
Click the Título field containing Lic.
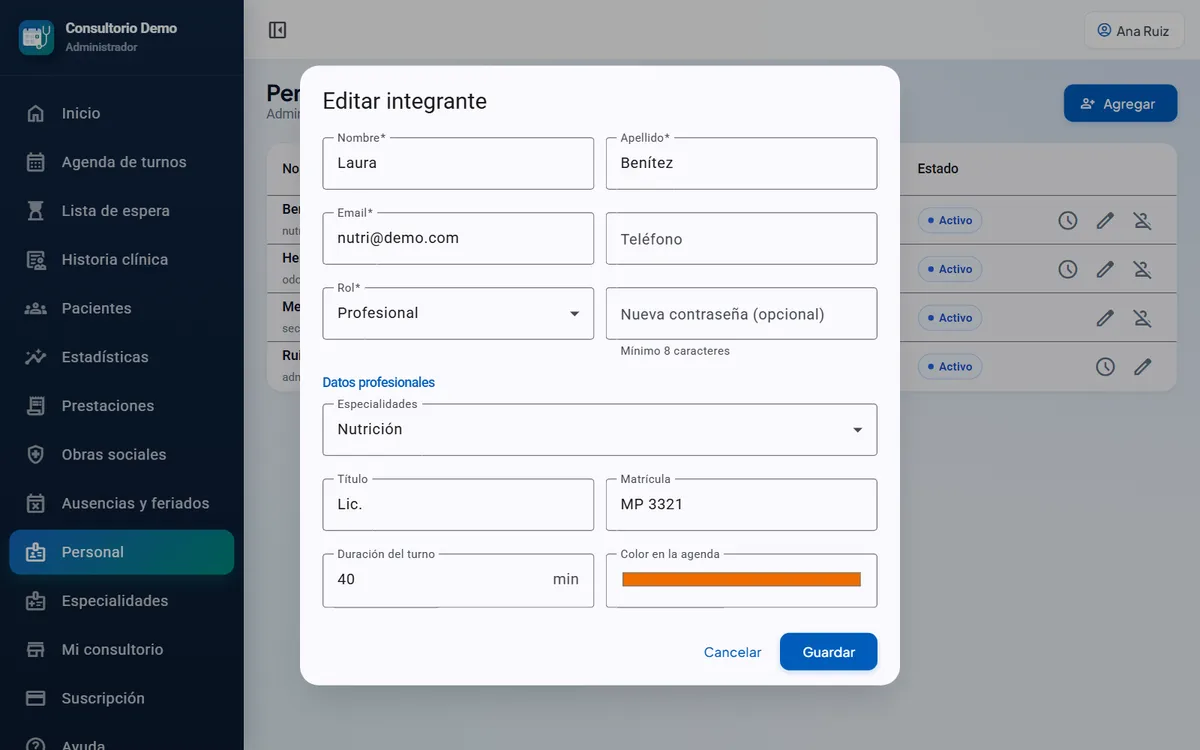point(458,505)
